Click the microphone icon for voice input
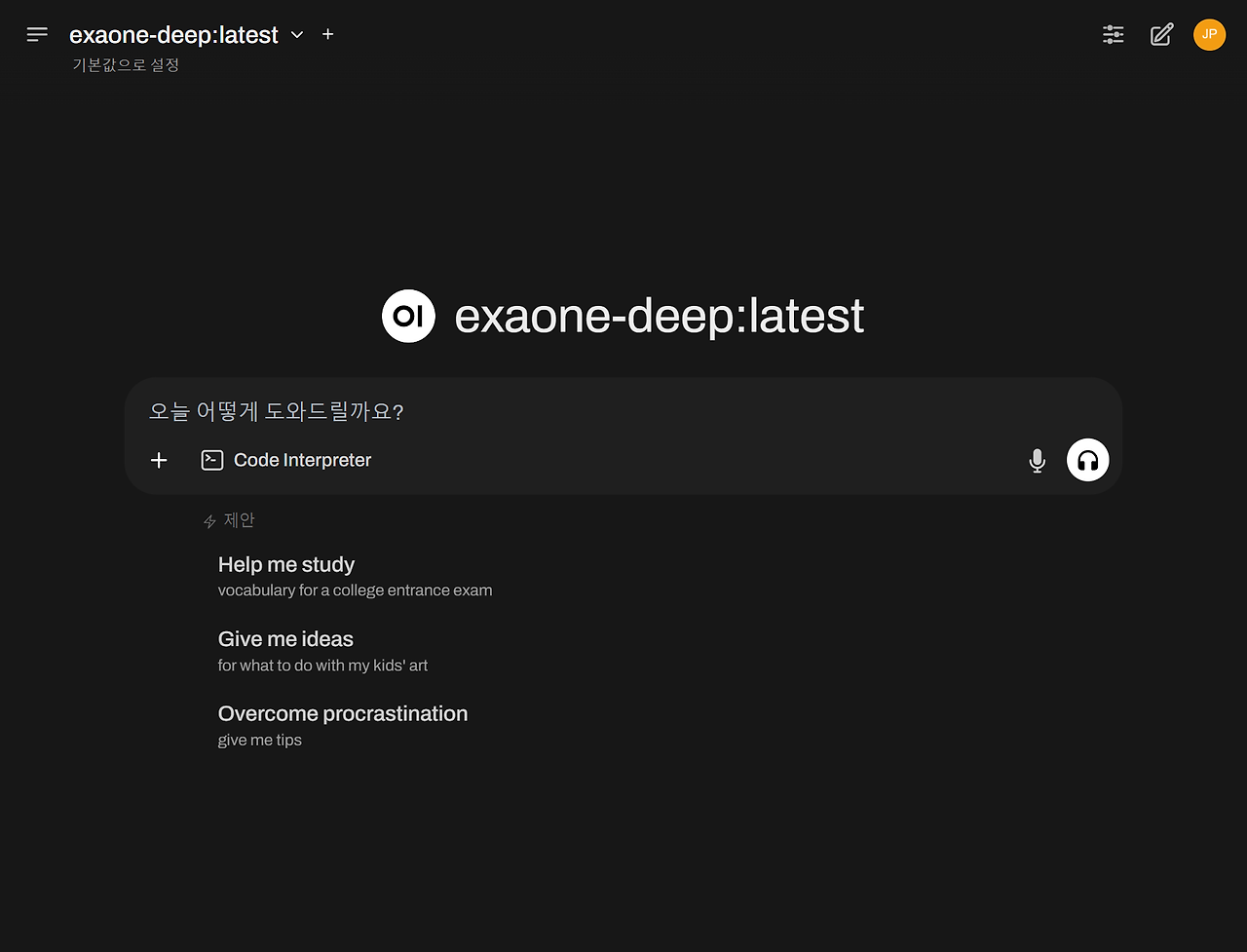This screenshot has width=1247, height=952. point(1037,460)
